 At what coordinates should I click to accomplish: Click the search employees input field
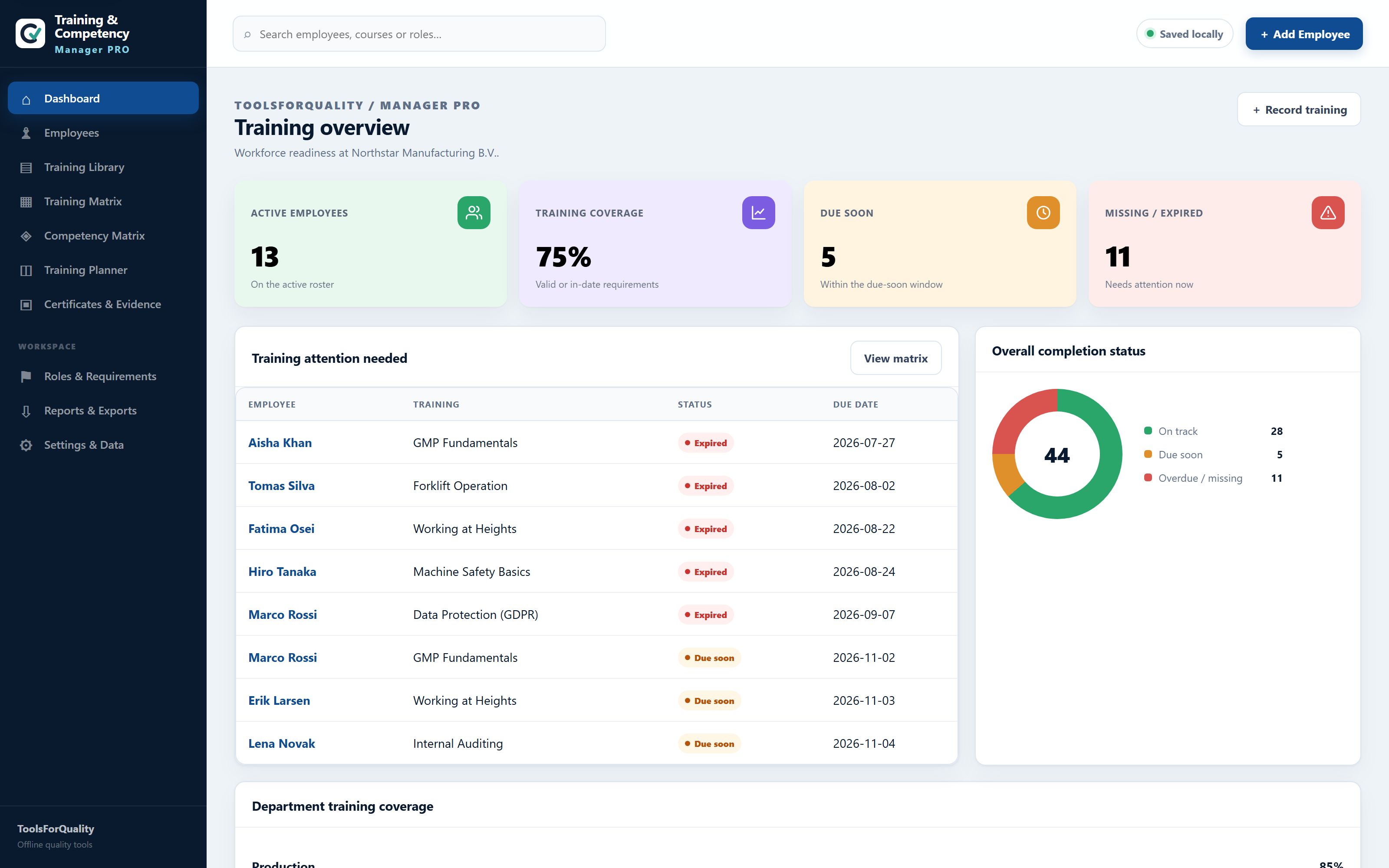point(419,34)
